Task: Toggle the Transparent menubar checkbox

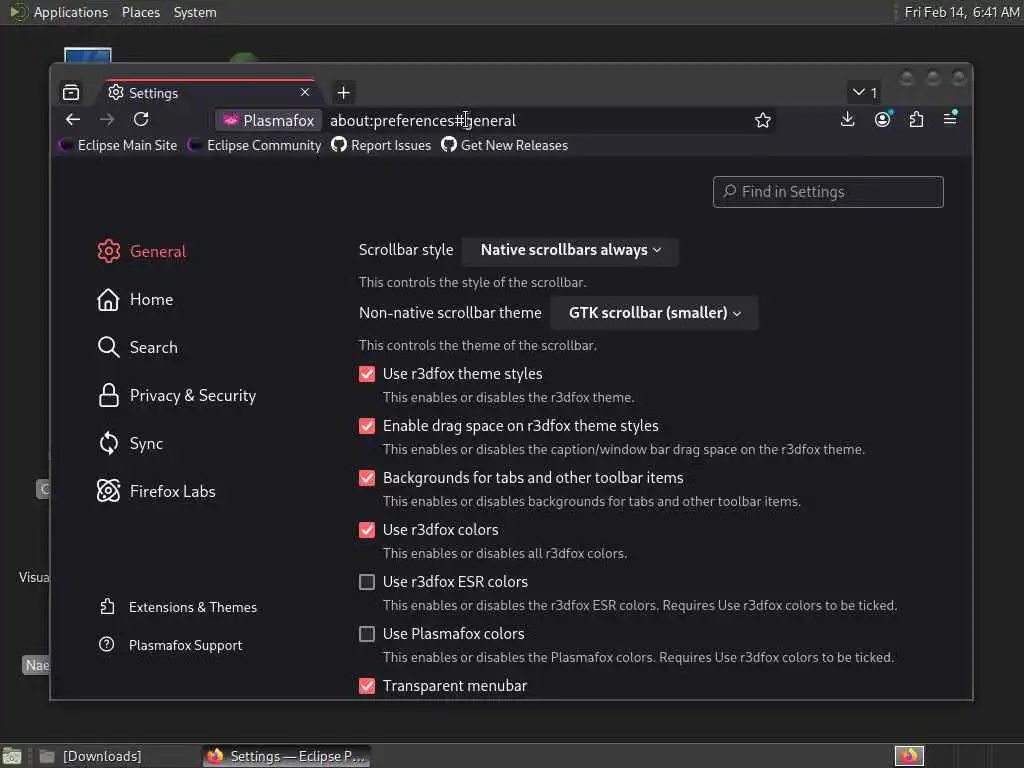Action: point(367,686)
